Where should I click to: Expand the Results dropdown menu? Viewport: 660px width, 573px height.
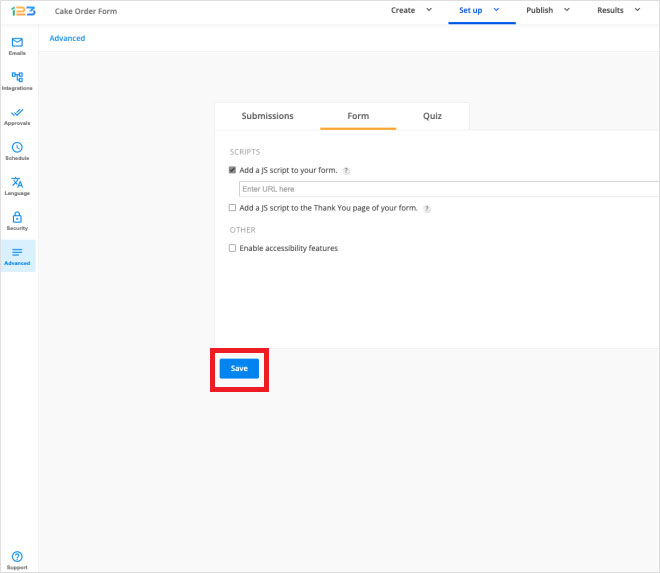click(618, 11)
